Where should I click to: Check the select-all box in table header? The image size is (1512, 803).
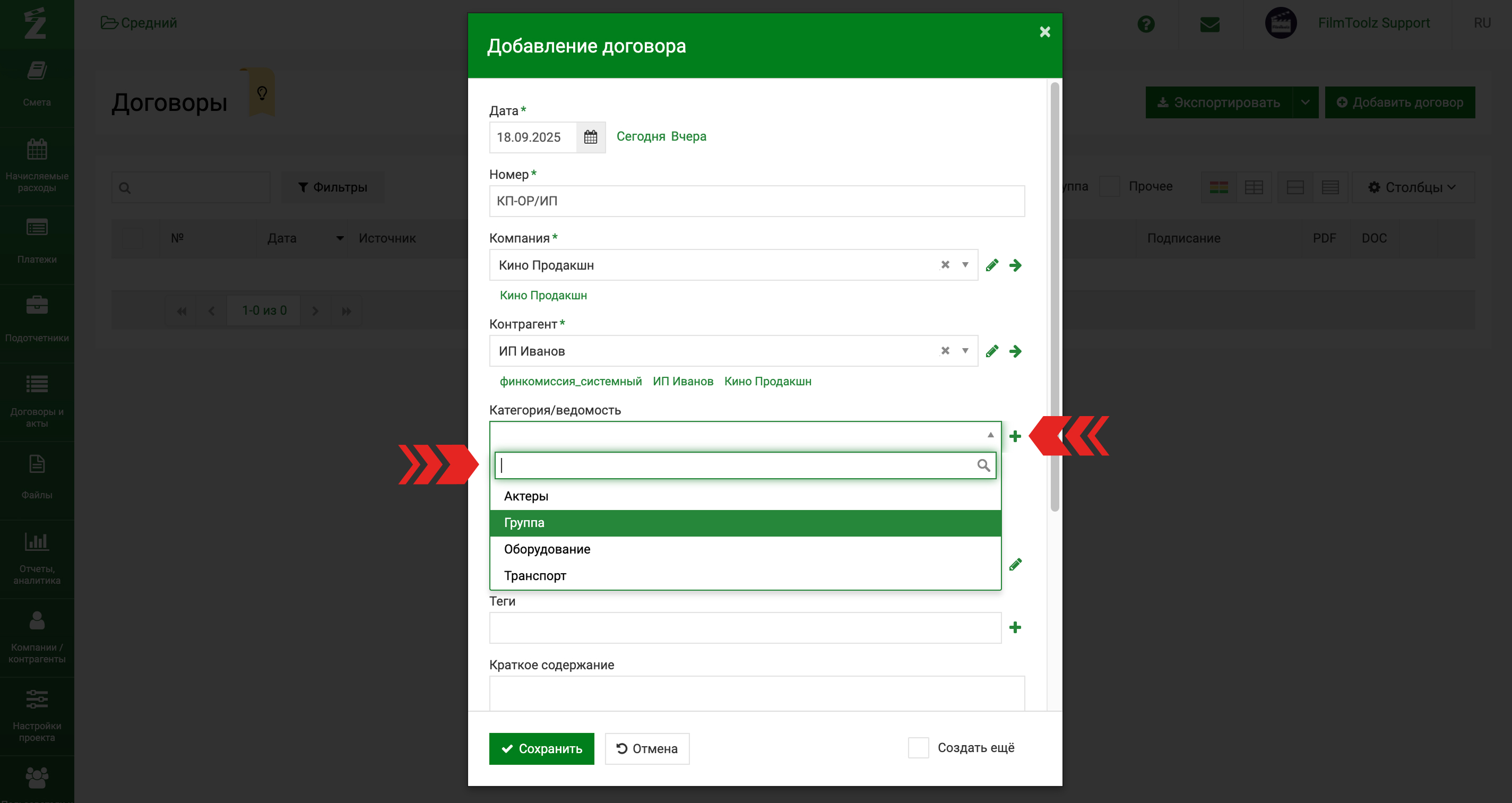(x=133, y=238)
